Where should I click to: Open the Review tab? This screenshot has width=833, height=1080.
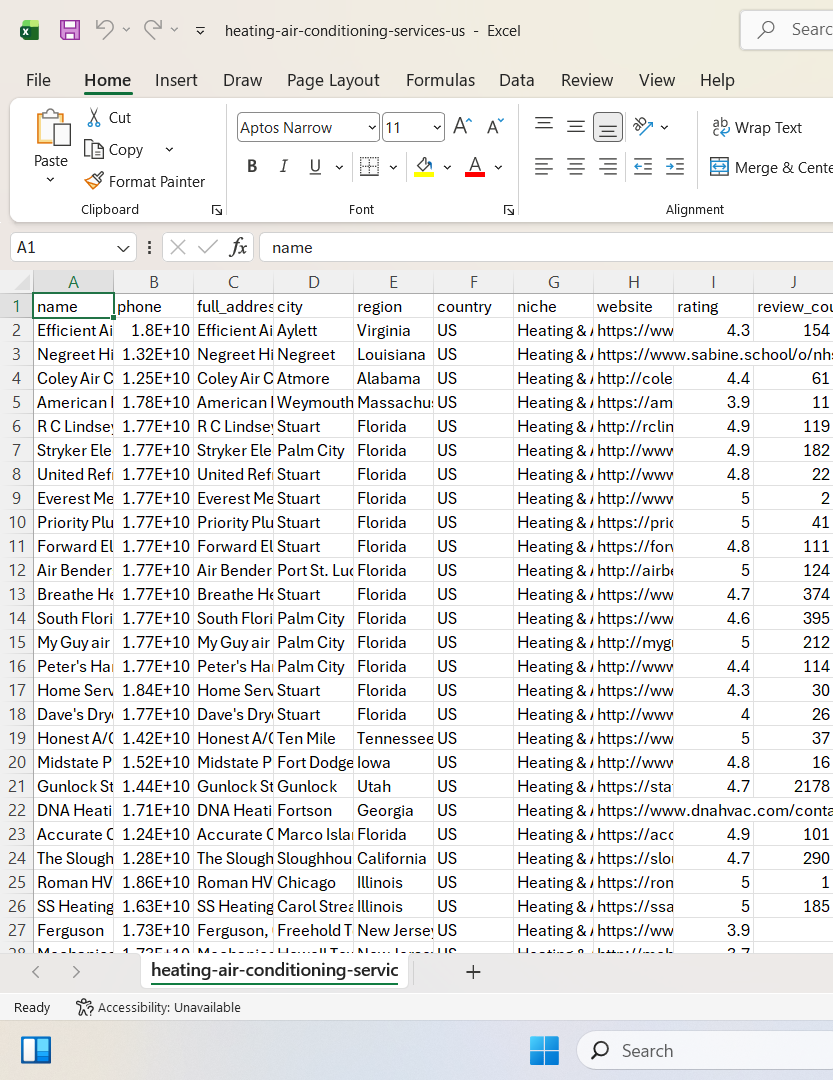click(x=586, y=81)
